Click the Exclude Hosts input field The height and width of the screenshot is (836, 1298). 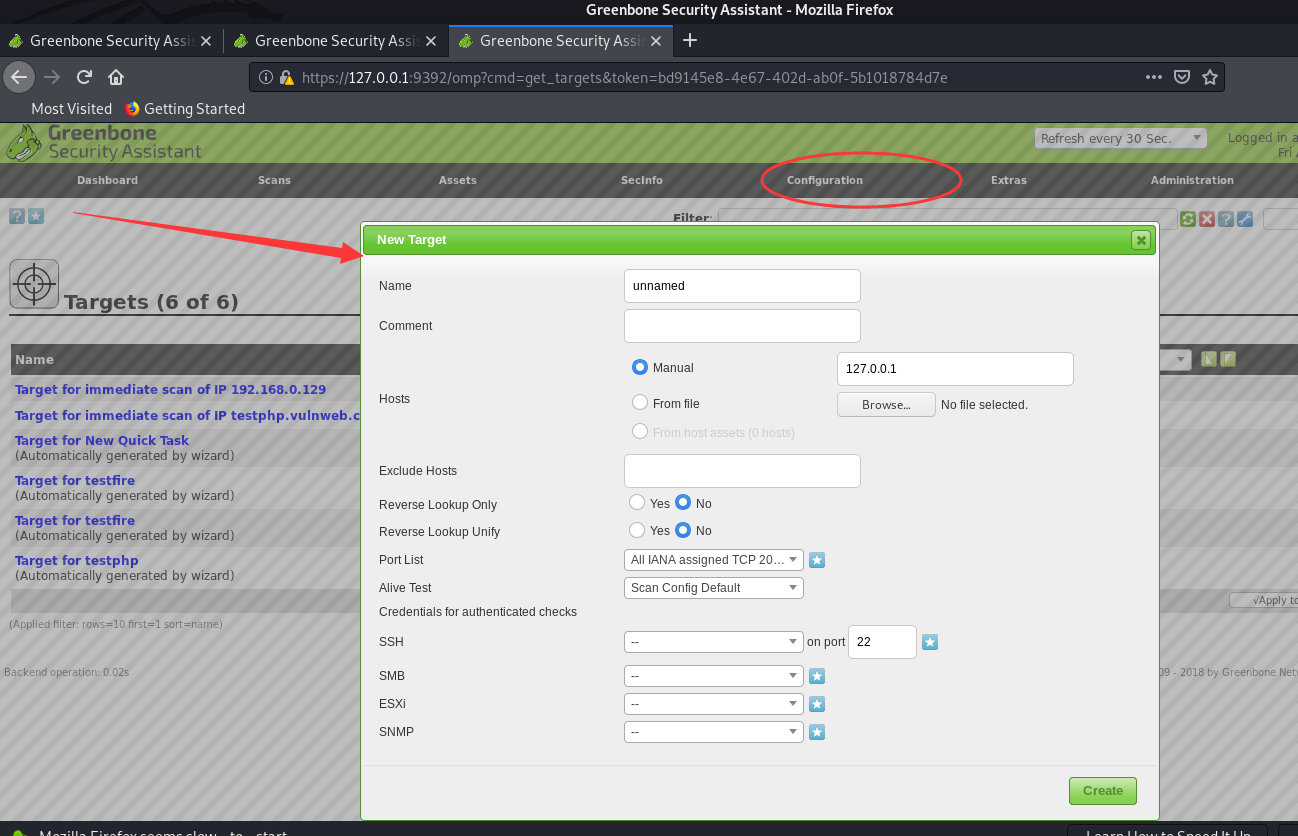pyautogui.click(x=742, y=470)
